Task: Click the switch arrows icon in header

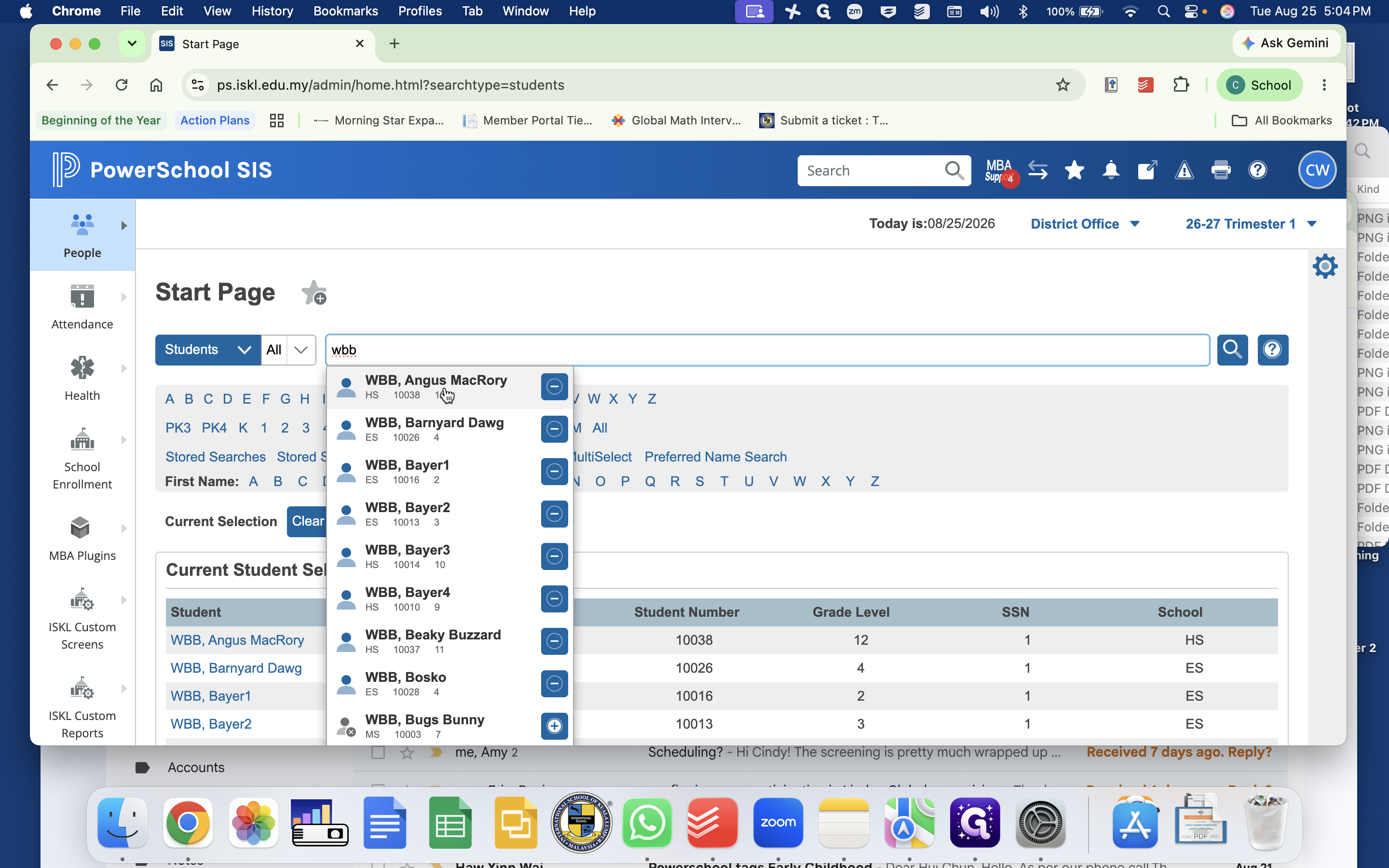Action: [x=1038, y=171]
